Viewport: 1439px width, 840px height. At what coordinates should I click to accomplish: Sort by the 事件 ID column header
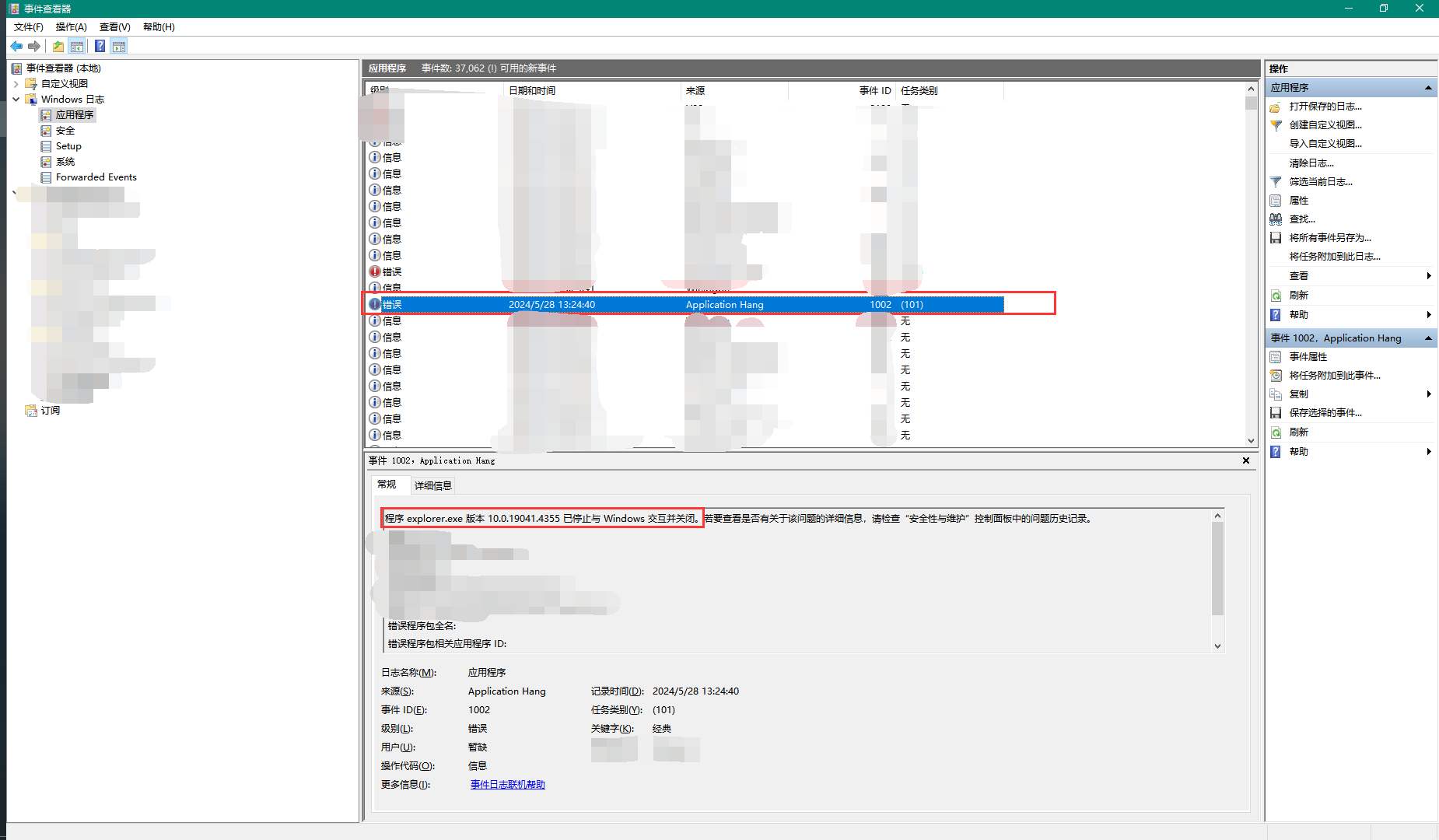(x=842, y=91)
